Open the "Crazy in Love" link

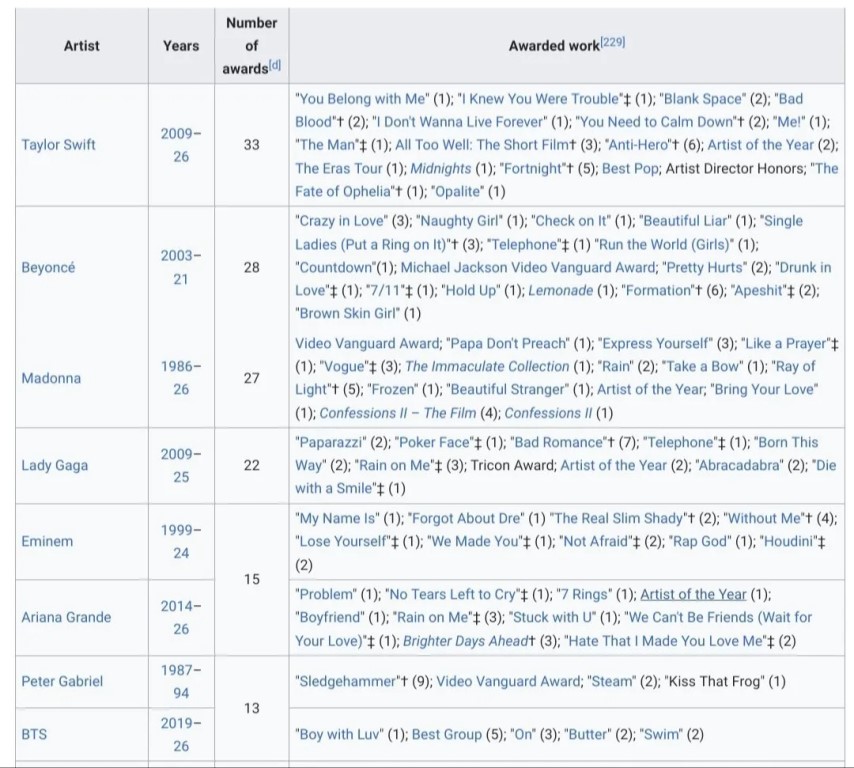[341, 221]
